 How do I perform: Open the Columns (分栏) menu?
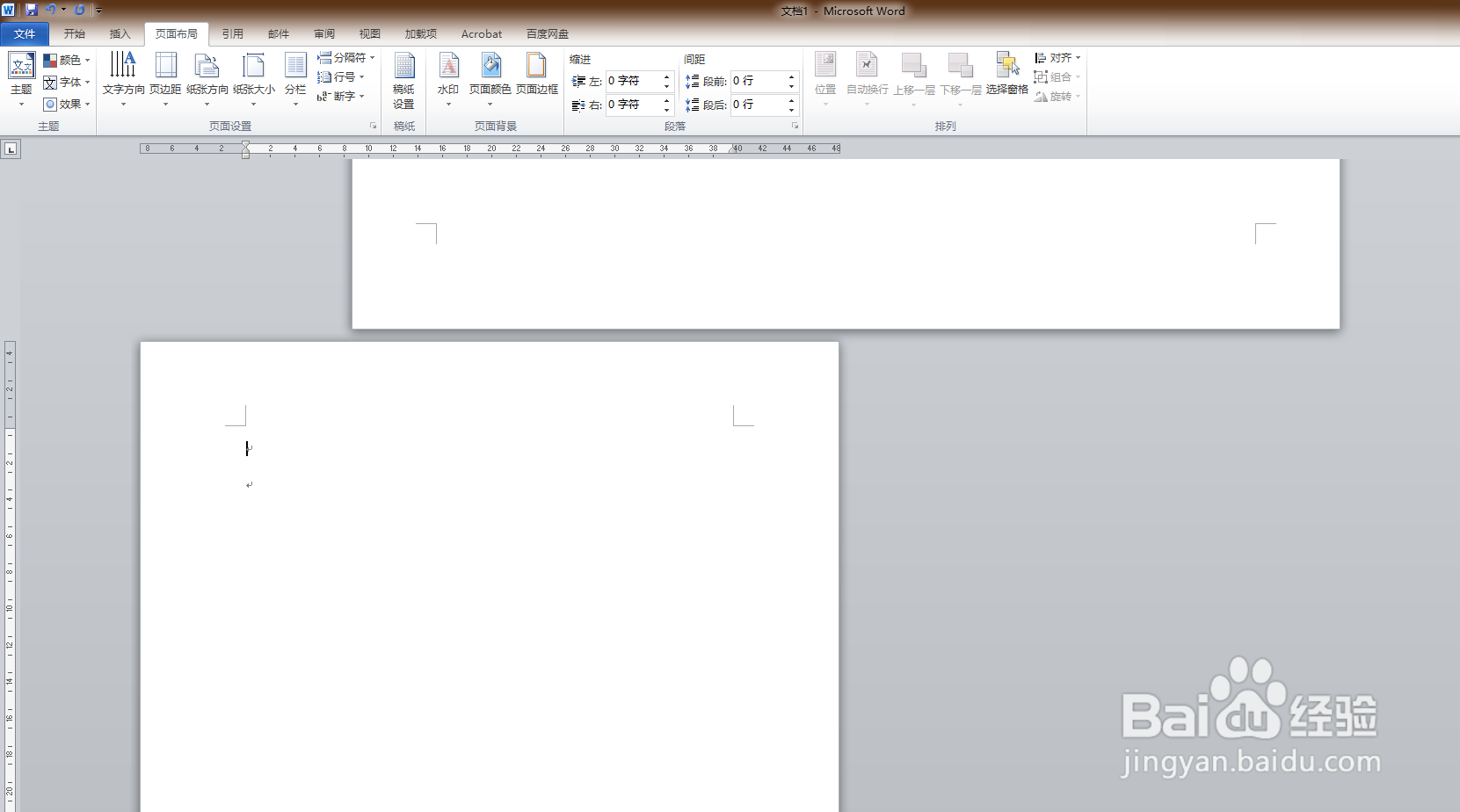click(295, 79)
